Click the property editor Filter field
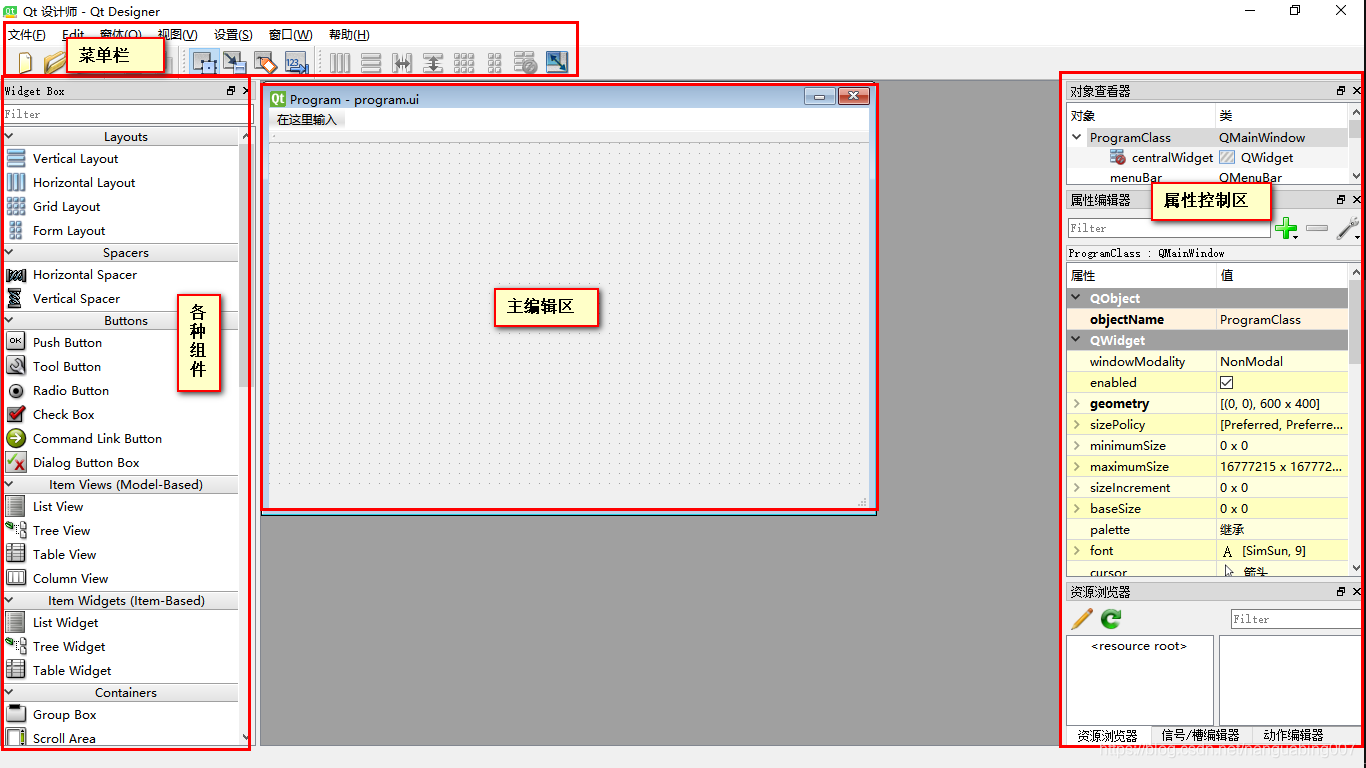This screenshot has width=1366, height=768. (1169, 228)
